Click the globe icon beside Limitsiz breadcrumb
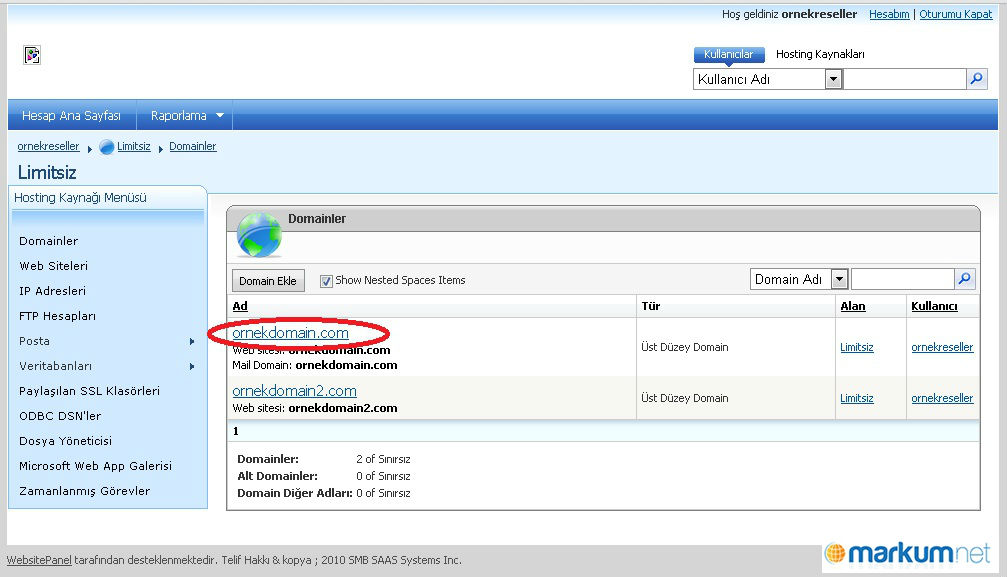Screen dimensions: 1007x577 107,147
